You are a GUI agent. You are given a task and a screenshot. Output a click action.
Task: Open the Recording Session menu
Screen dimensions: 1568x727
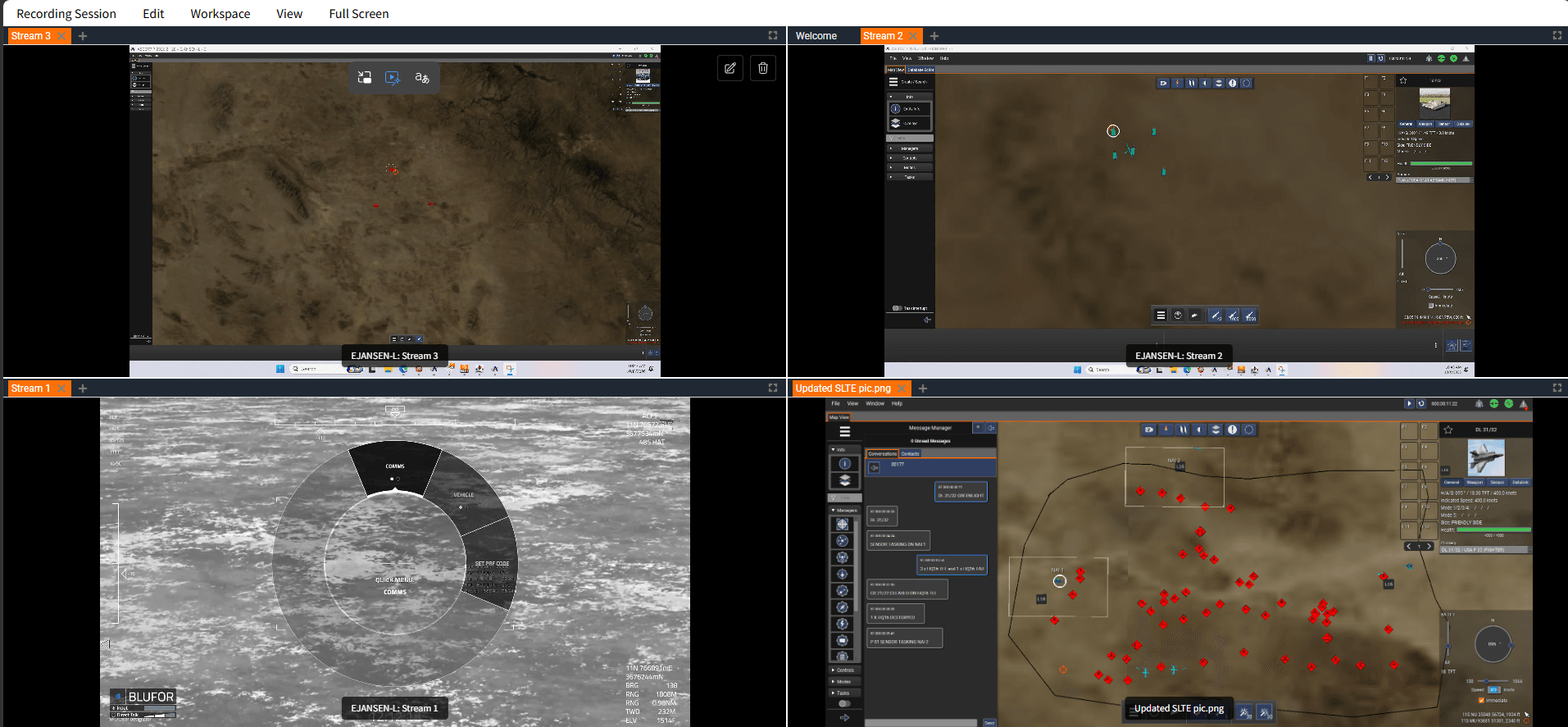(x=66, y=14)
